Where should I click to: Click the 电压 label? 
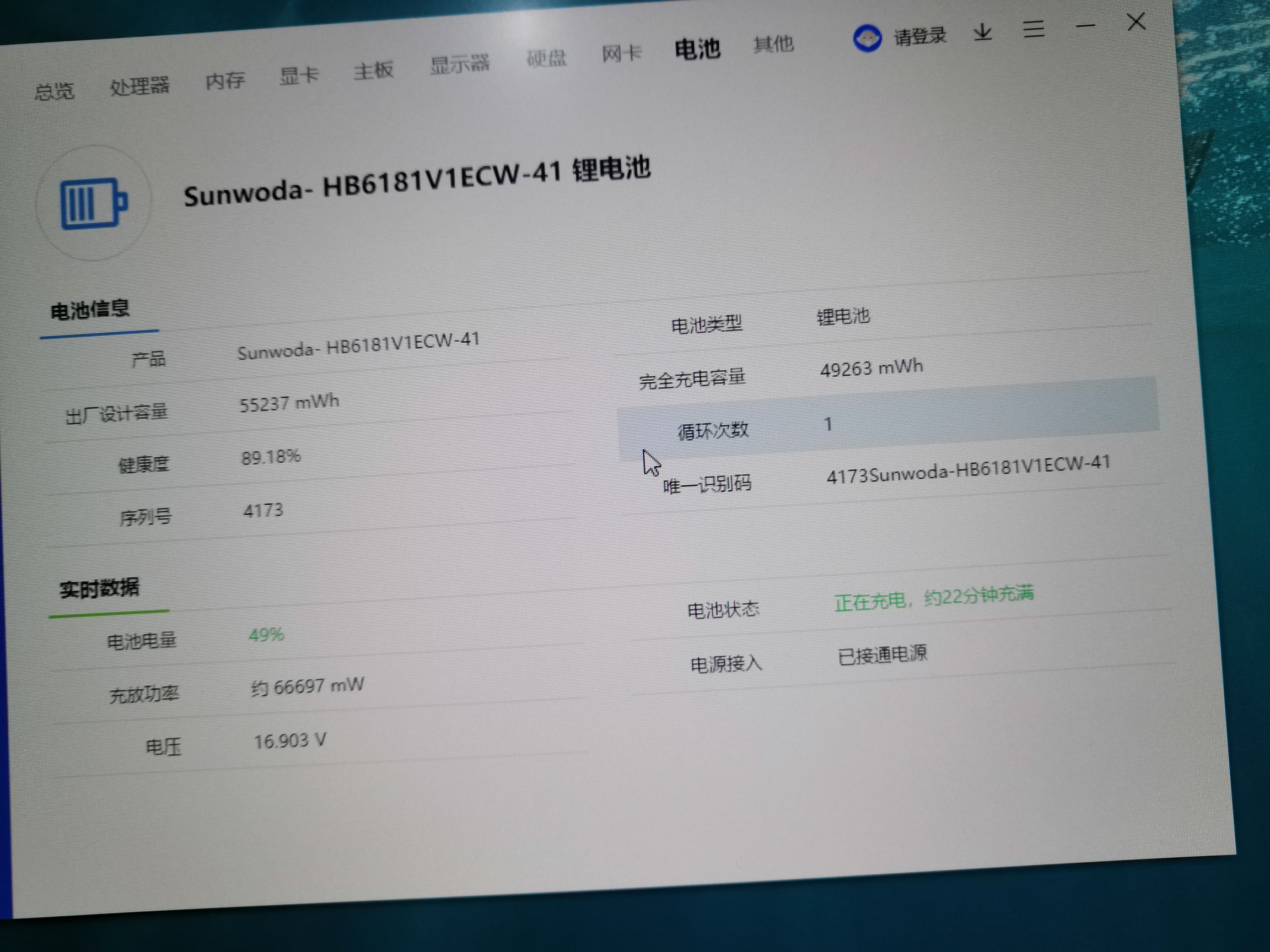[164, 747]
